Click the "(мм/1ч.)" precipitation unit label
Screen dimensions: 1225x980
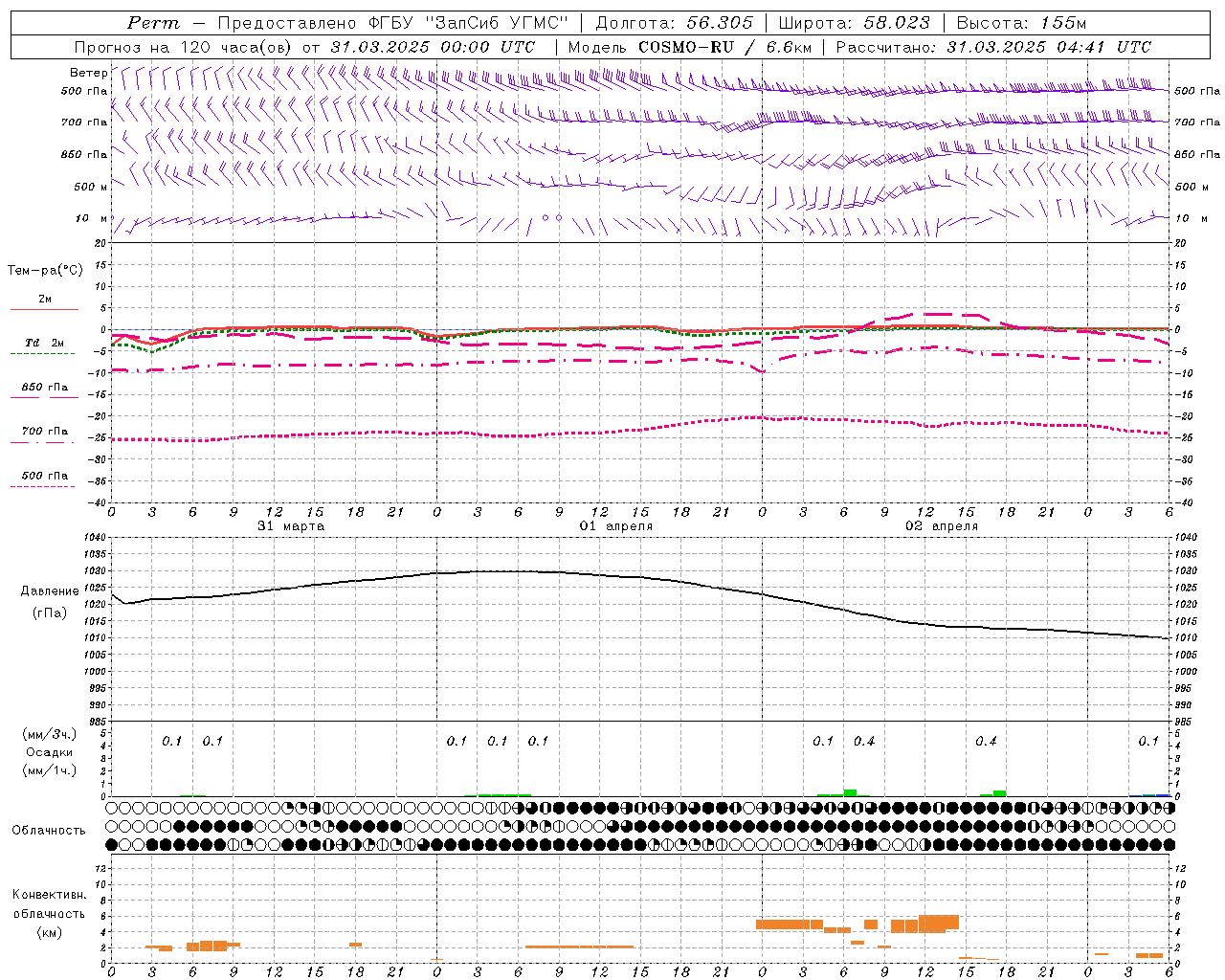coord(50,770)
